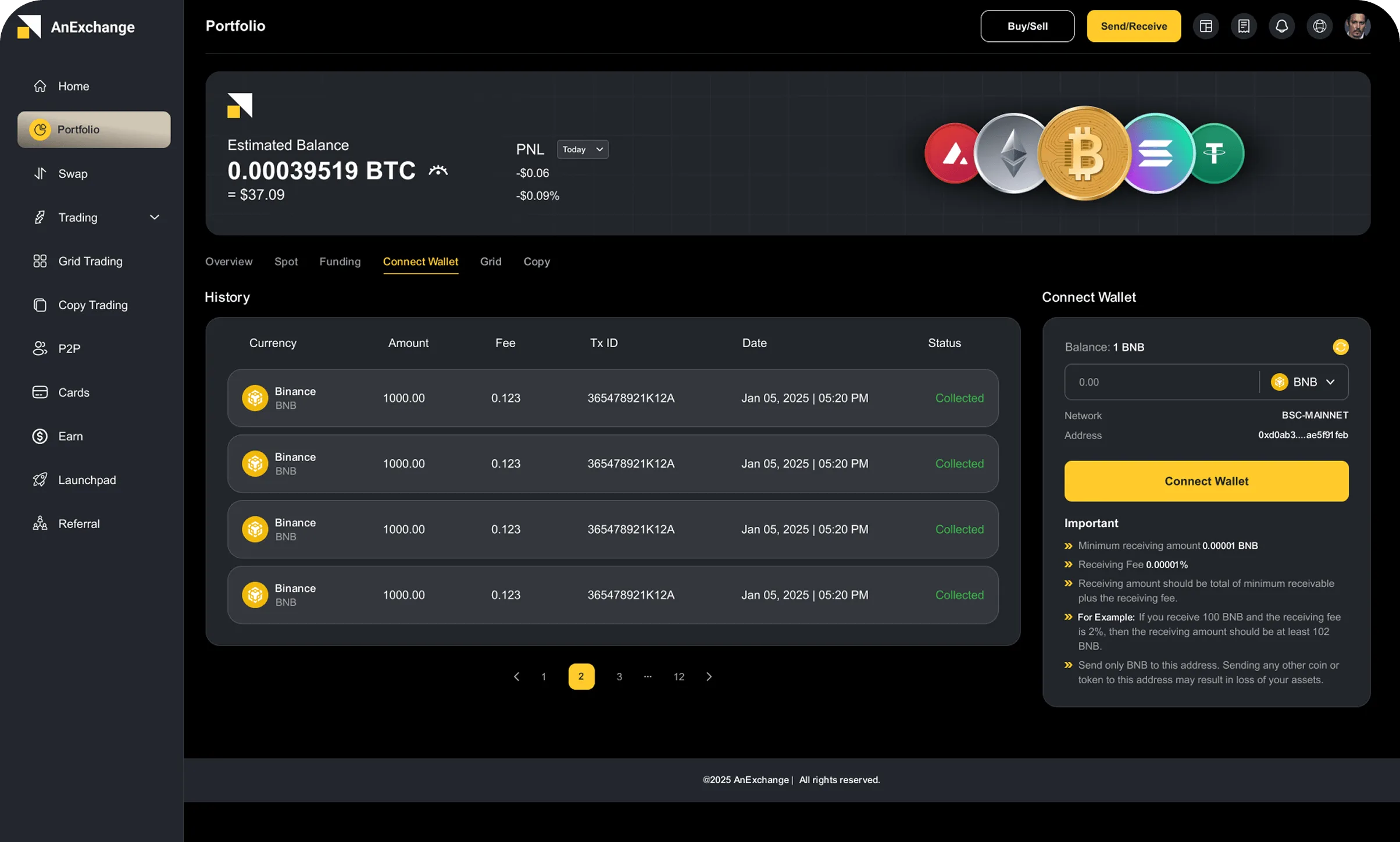Click the Buy/Sell button
Viewport: 1400px width, 842px height.
pyautogui.click(x=1027, y=26)
